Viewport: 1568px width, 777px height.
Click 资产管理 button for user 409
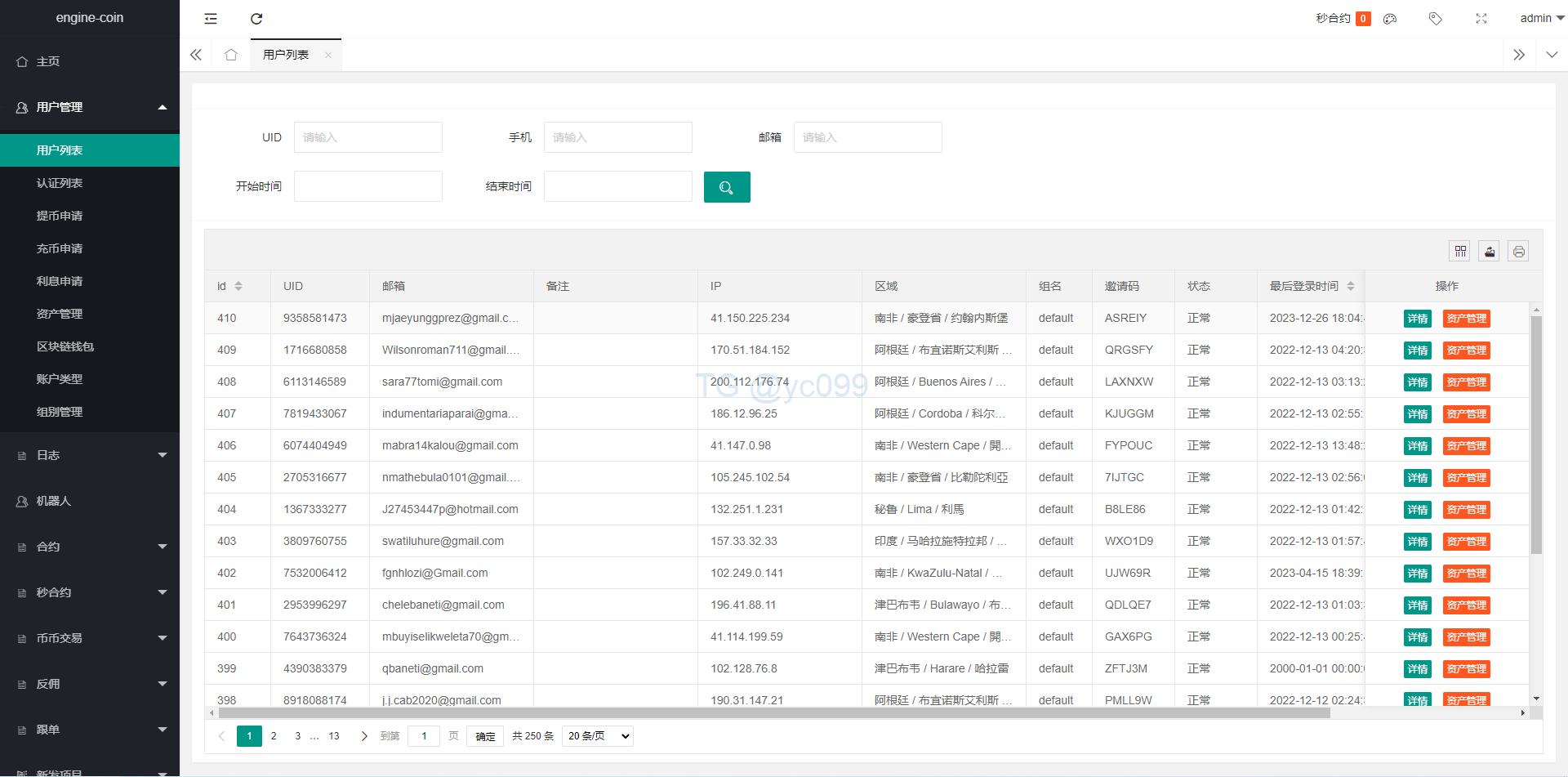tap(1466, 351)
